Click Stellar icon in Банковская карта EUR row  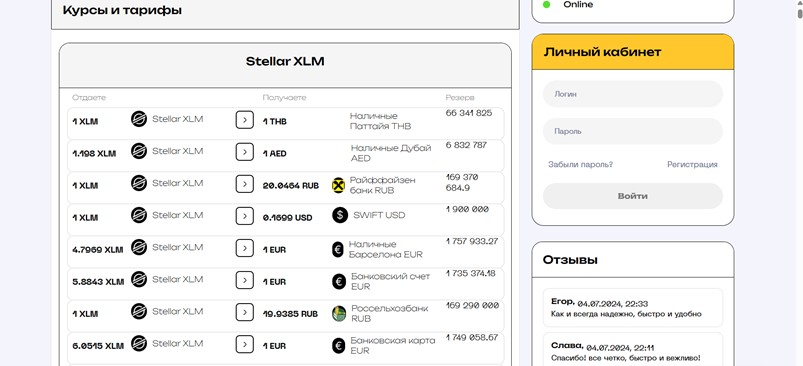pyautogui.click(x=139, y=343)
